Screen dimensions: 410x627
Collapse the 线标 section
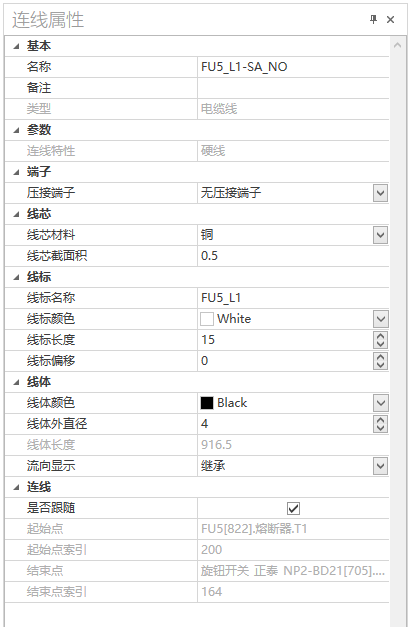pyautogui.click(x=16, y=277)
